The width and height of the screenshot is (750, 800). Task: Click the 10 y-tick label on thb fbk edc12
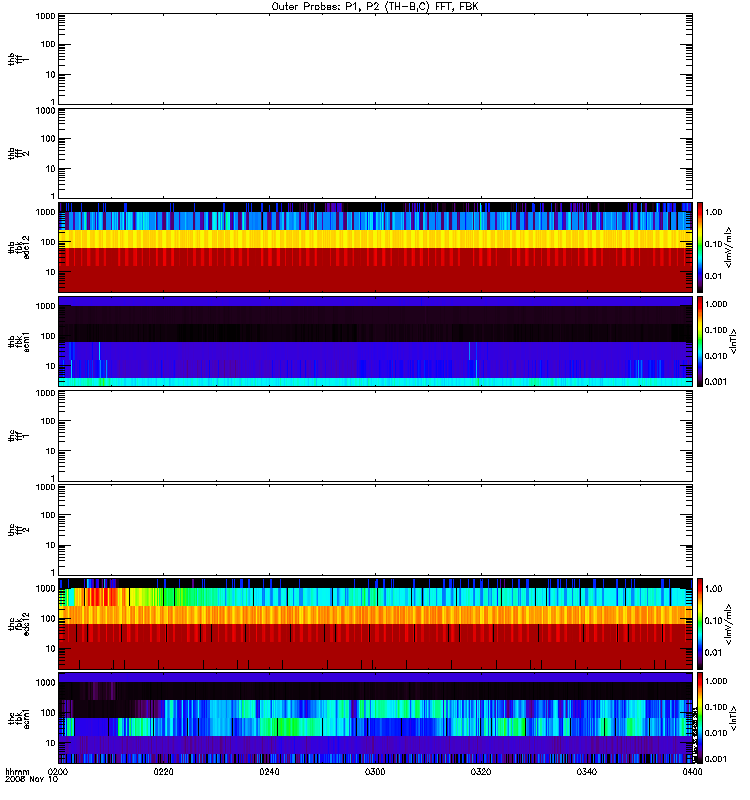pos(51,272)
